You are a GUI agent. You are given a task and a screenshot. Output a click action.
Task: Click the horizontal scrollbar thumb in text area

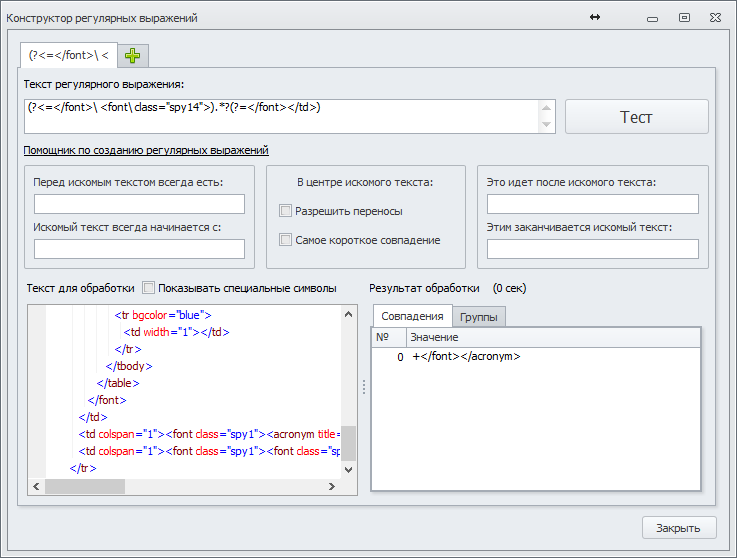coord(85,487)
